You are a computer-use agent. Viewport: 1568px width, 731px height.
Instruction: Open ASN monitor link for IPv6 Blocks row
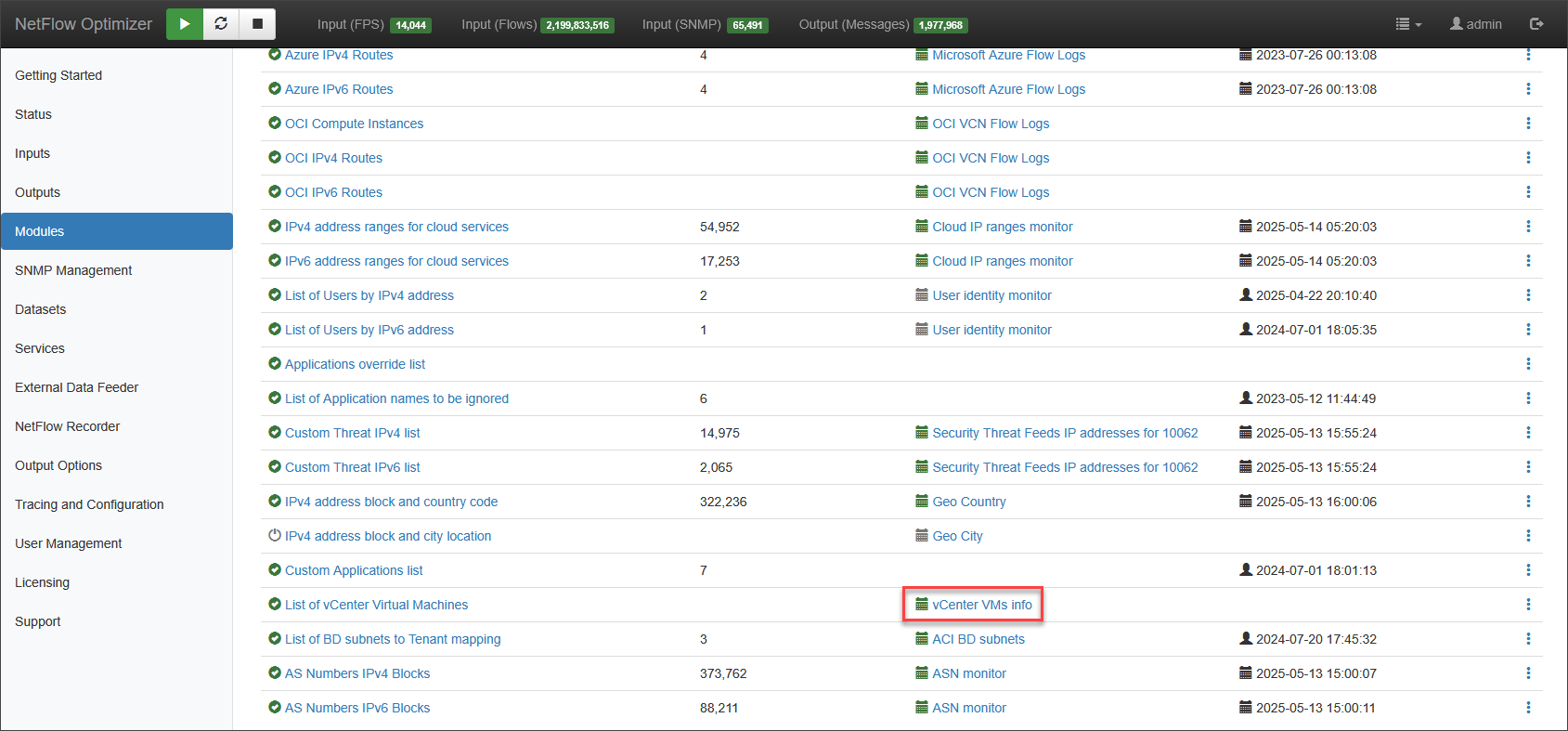pos(969,708)
